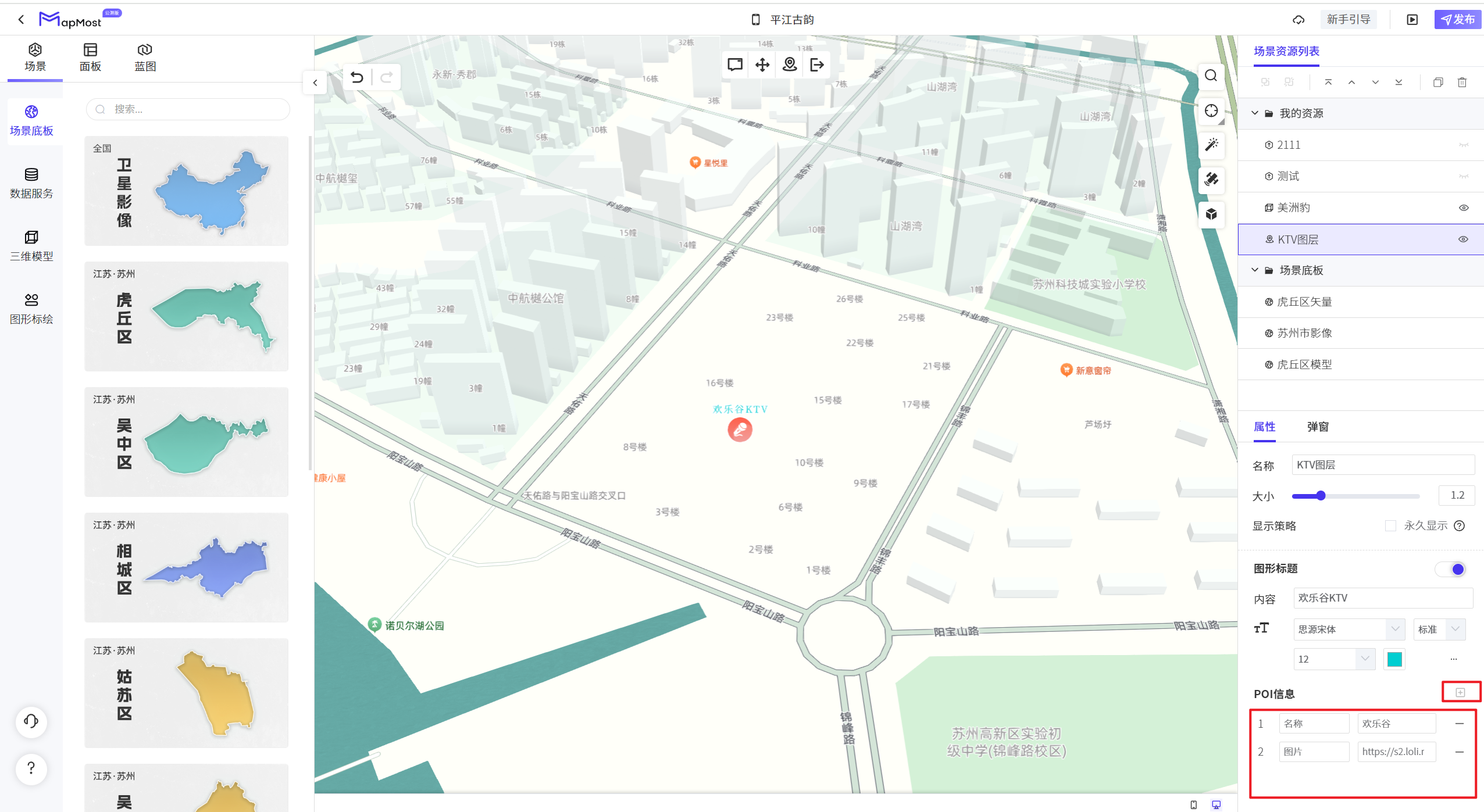Switch to desktop monitor preview icon

click(1216, 804)
